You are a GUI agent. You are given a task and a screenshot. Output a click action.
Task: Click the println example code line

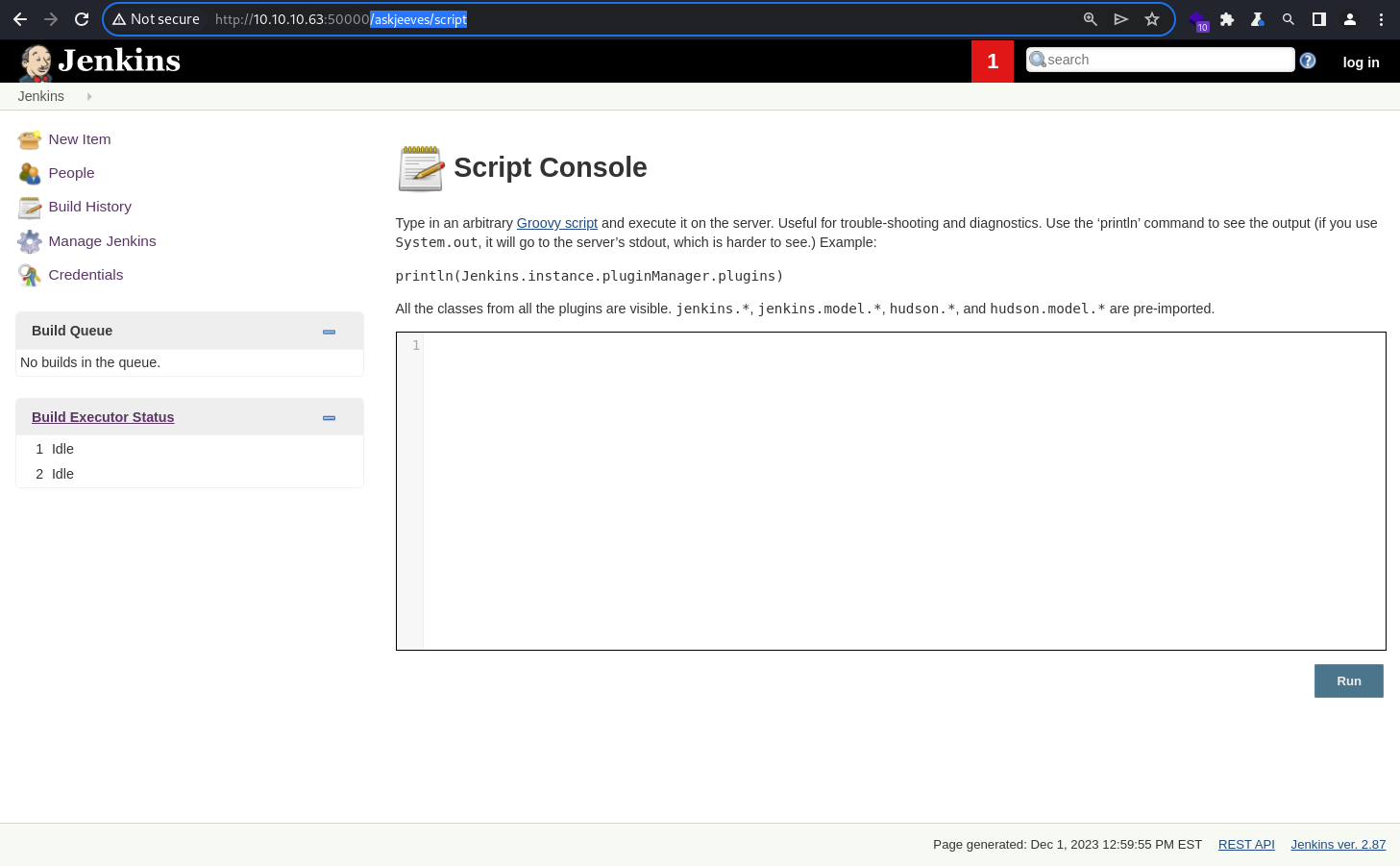tap(589, 276)
